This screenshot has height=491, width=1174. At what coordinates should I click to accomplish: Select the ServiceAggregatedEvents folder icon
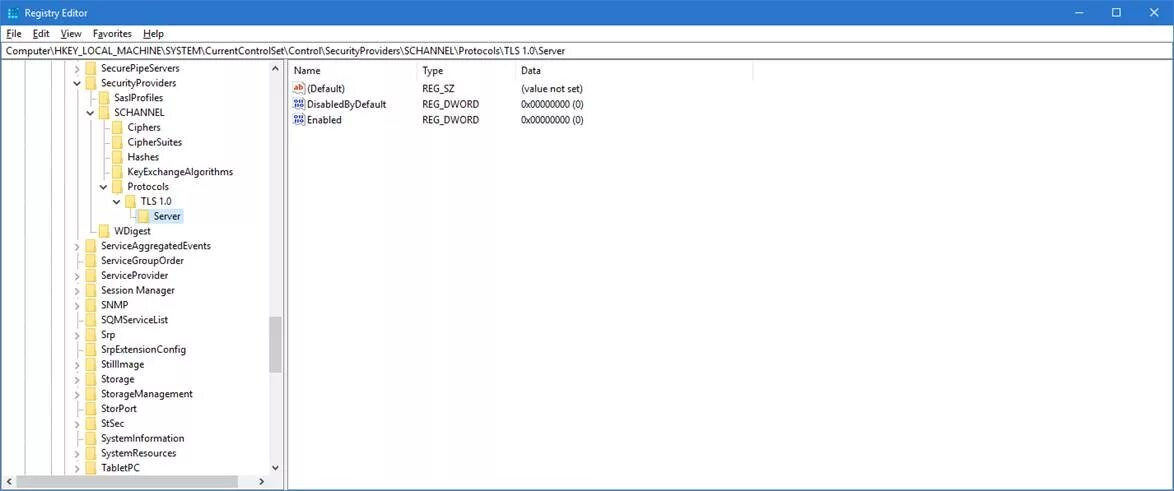coord(91,246)
